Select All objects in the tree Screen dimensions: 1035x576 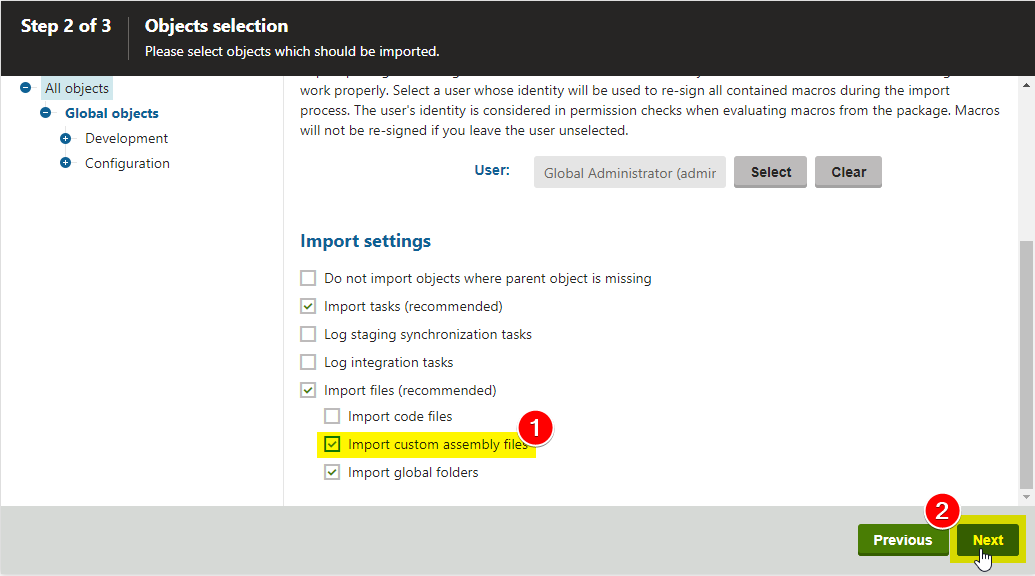point(76,89)
